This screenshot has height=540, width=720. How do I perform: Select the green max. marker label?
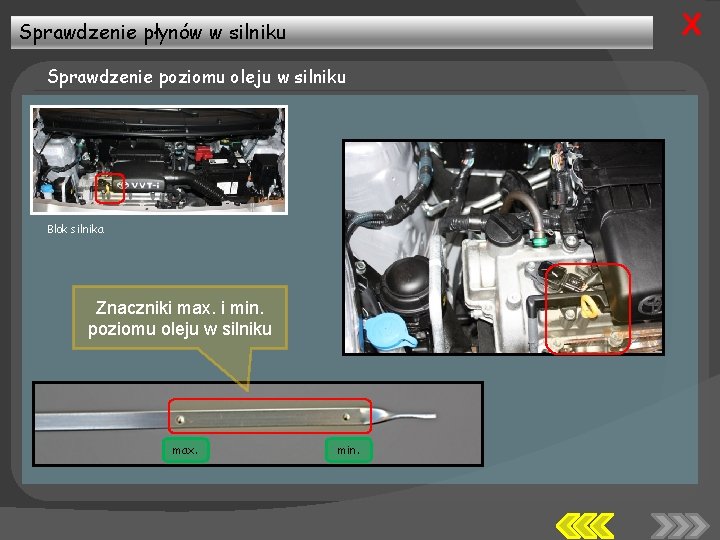pyautogui.click(x=186, y=450)
